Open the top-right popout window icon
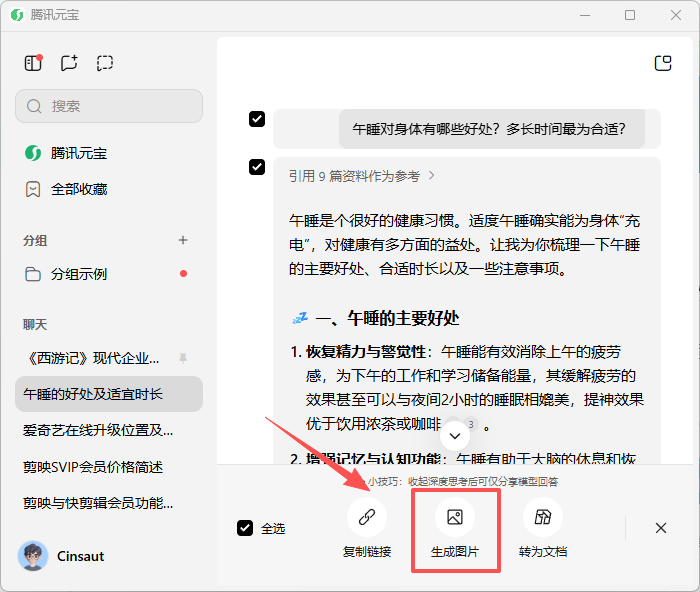Screen dimensions: 700x592 click(x=663, y=63)
